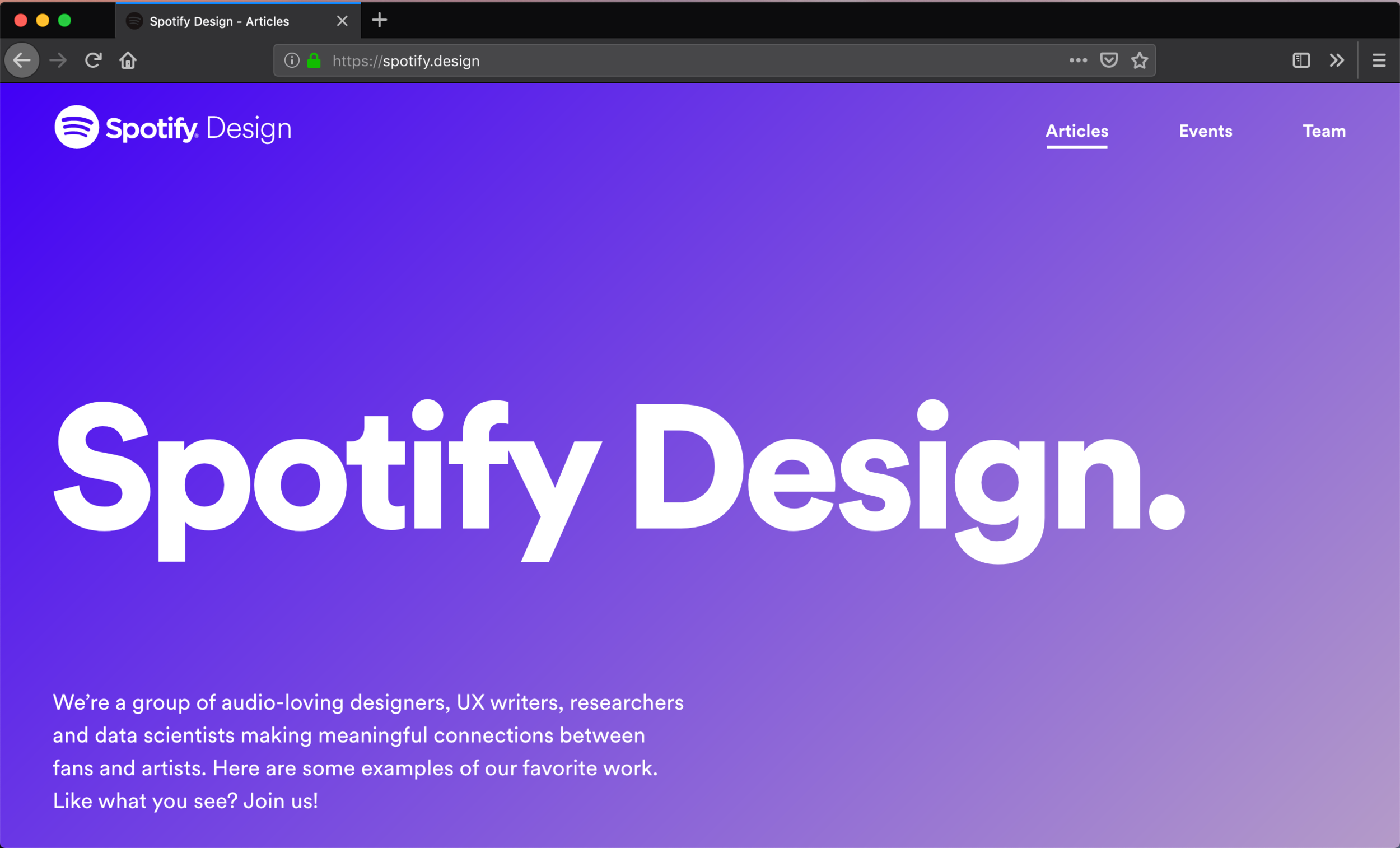Bookmark this page with the star
The image size is (1400, 848).
(1139, 60)
